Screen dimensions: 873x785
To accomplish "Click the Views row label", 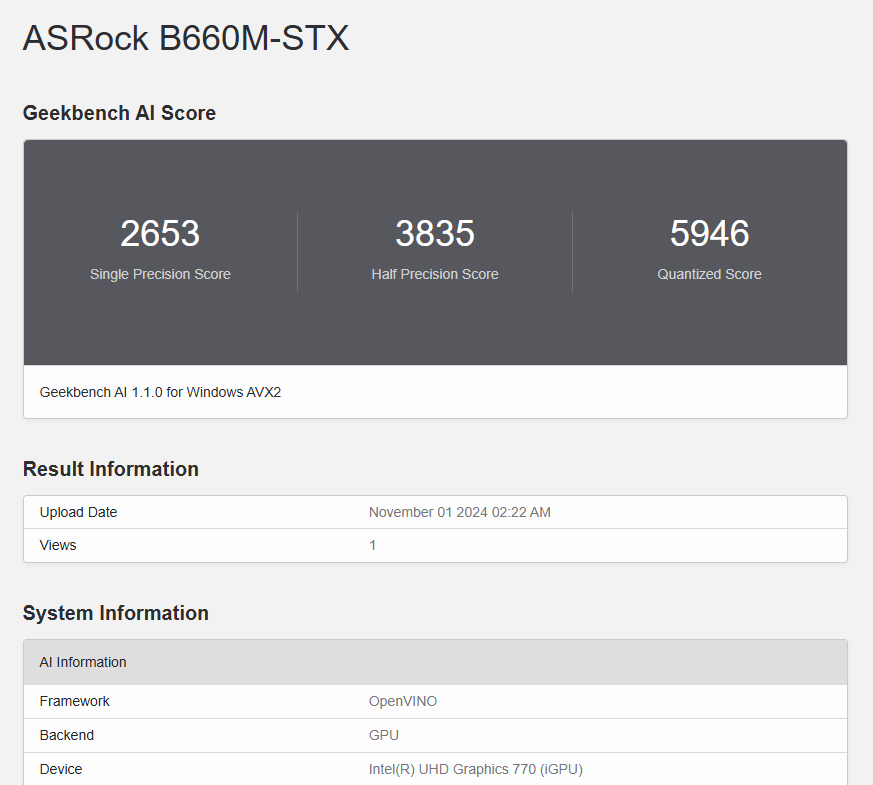I will [x=58, y=545].
